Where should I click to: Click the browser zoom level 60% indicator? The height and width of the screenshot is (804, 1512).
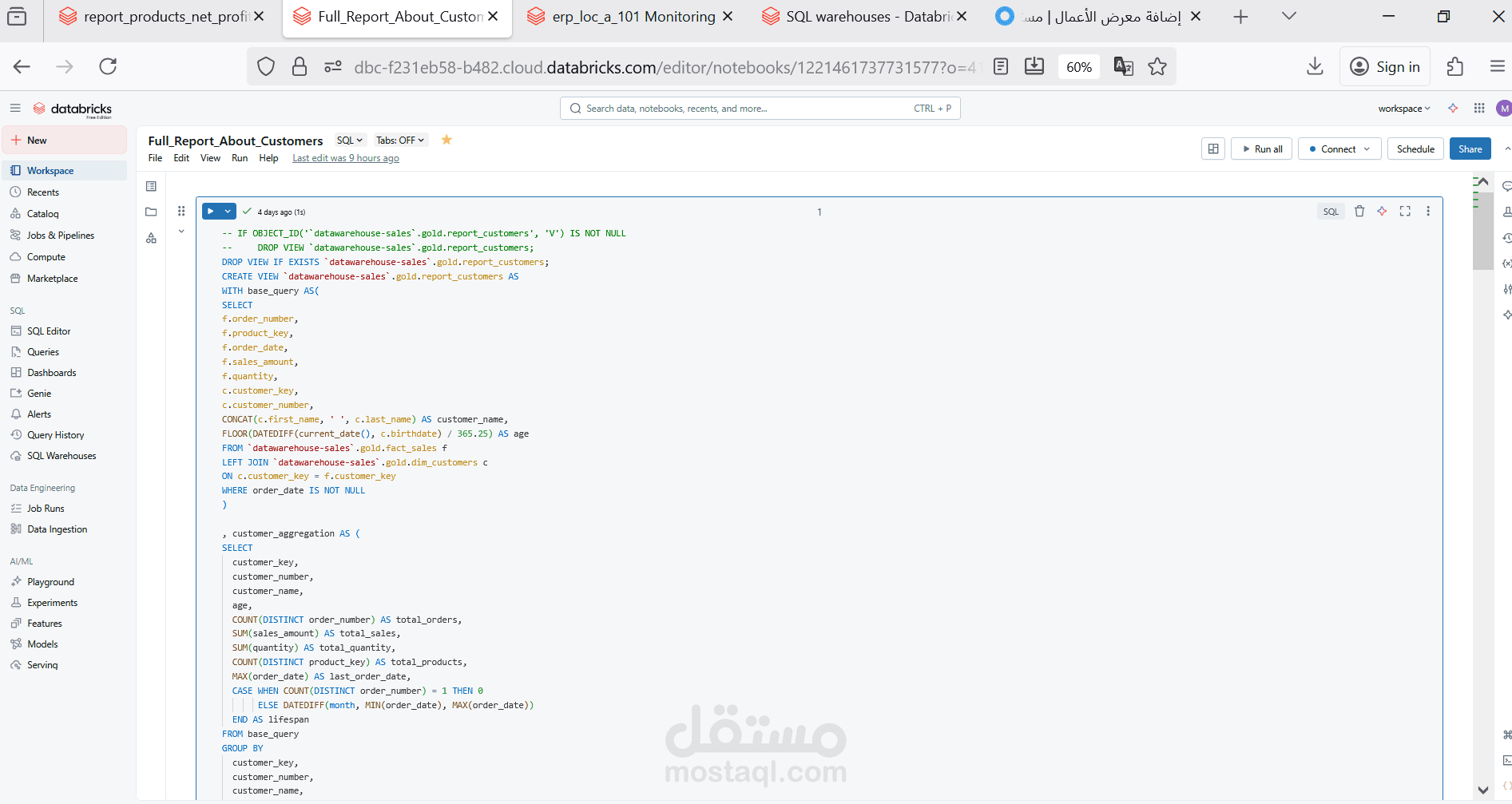point(1079,67)
